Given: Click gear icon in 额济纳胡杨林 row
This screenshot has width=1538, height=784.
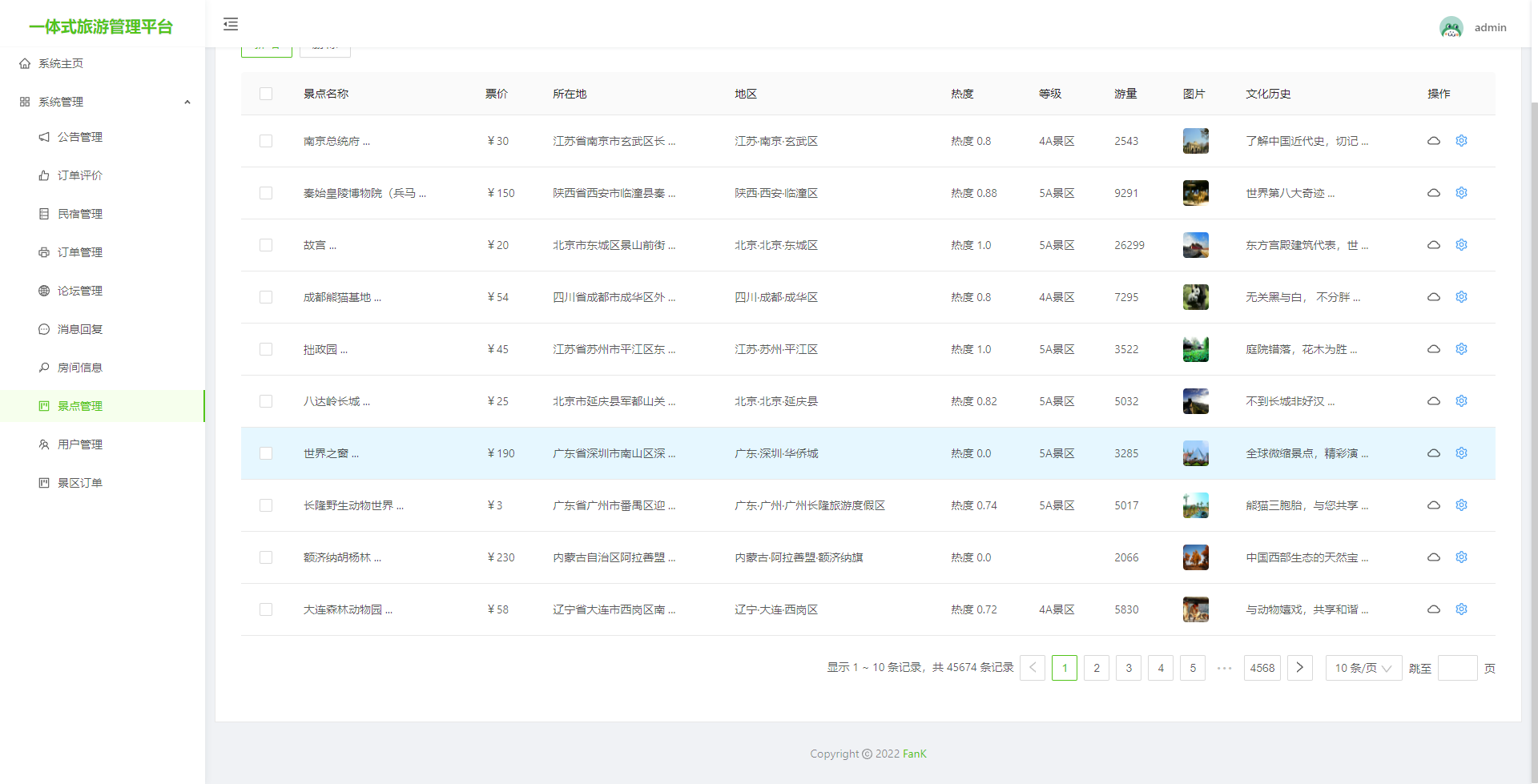Looking at the screenshot, I should point(1461,557).
